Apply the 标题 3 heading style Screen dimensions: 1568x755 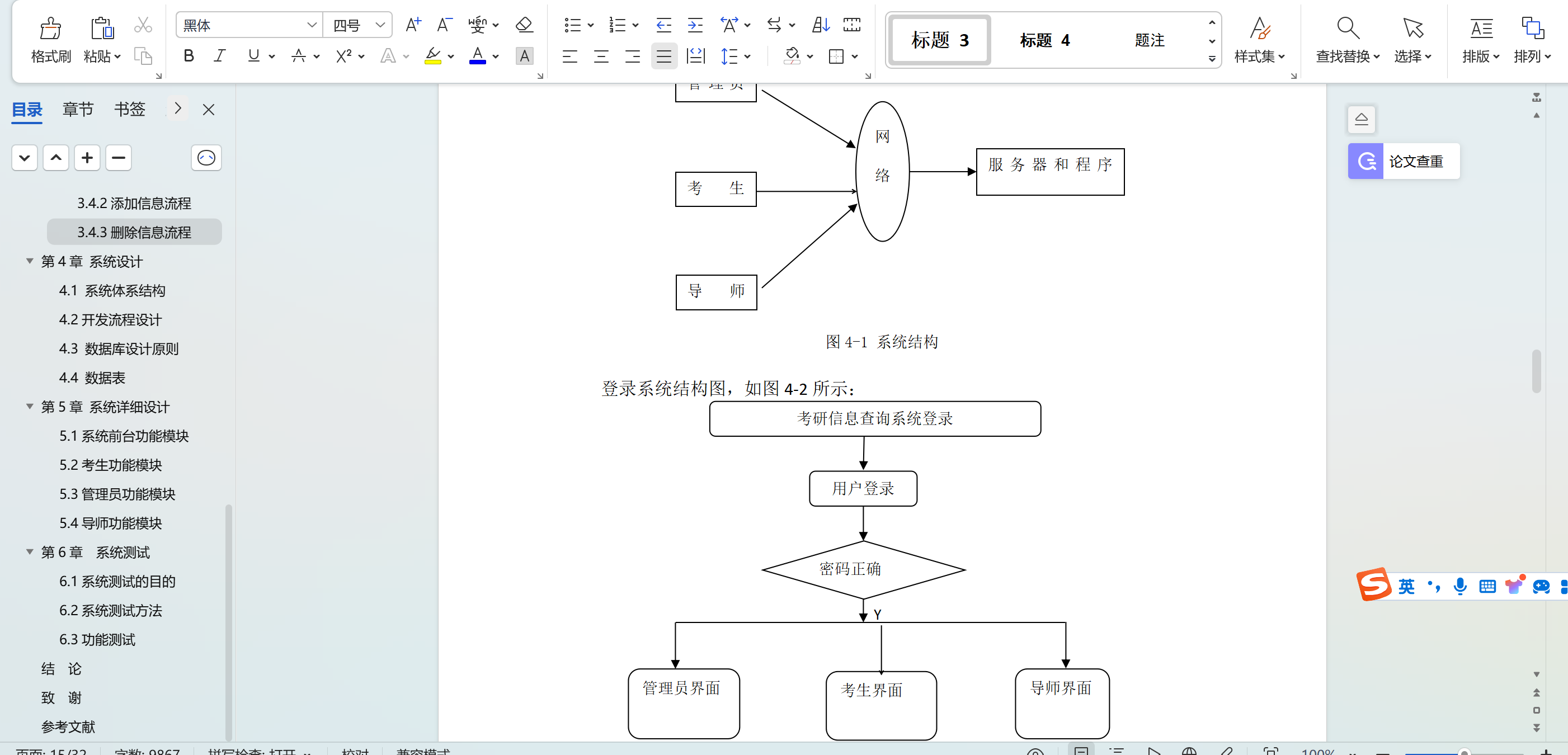click(x=938, y=40)
